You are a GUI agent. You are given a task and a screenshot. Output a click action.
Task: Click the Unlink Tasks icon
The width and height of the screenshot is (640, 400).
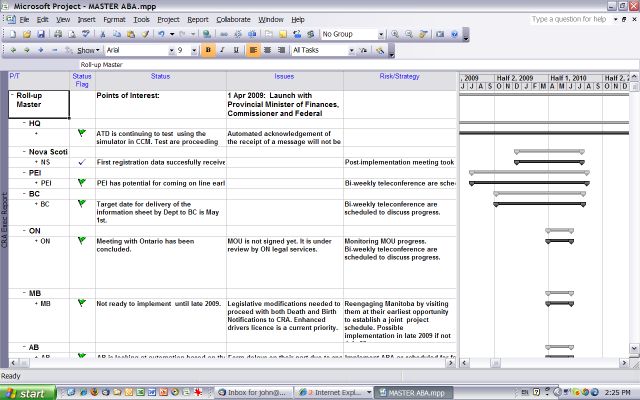[x=238, y=35]
